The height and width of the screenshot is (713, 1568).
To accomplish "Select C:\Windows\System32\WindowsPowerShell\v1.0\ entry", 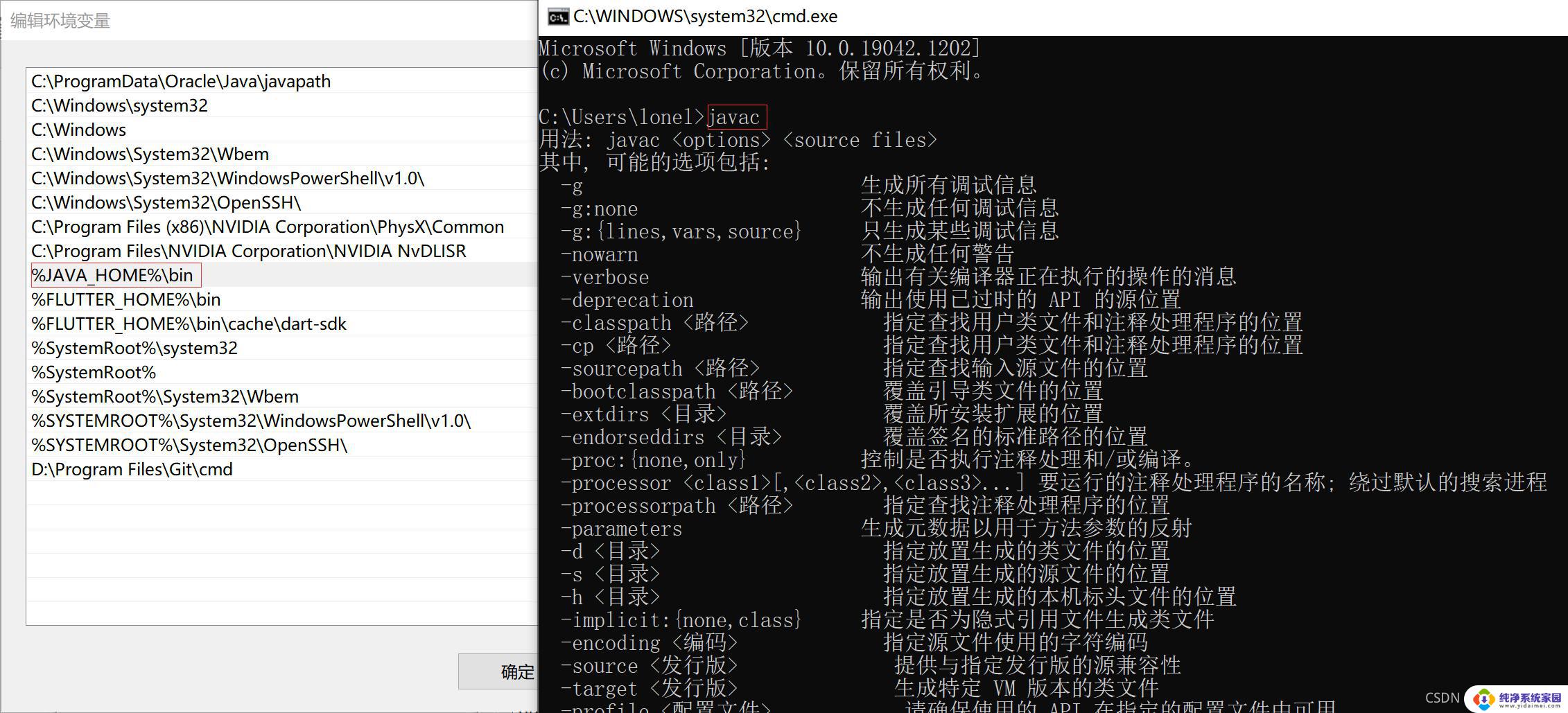I will click(281, 178).
